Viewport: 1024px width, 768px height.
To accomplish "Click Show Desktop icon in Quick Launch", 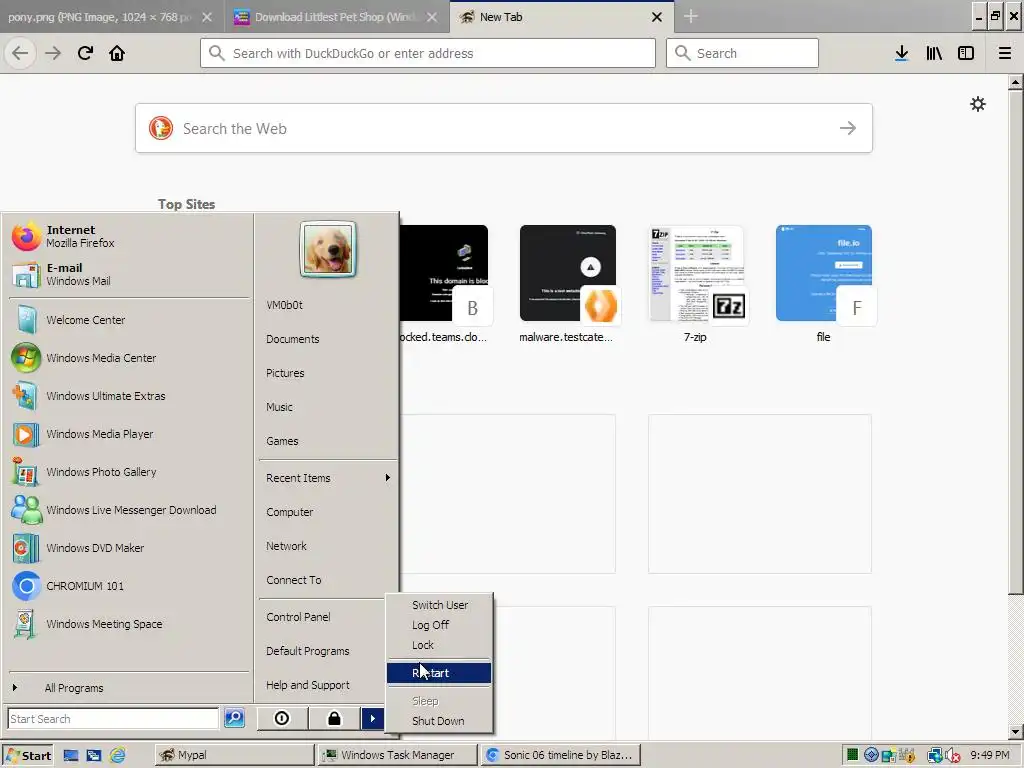I will click(71, 755).
